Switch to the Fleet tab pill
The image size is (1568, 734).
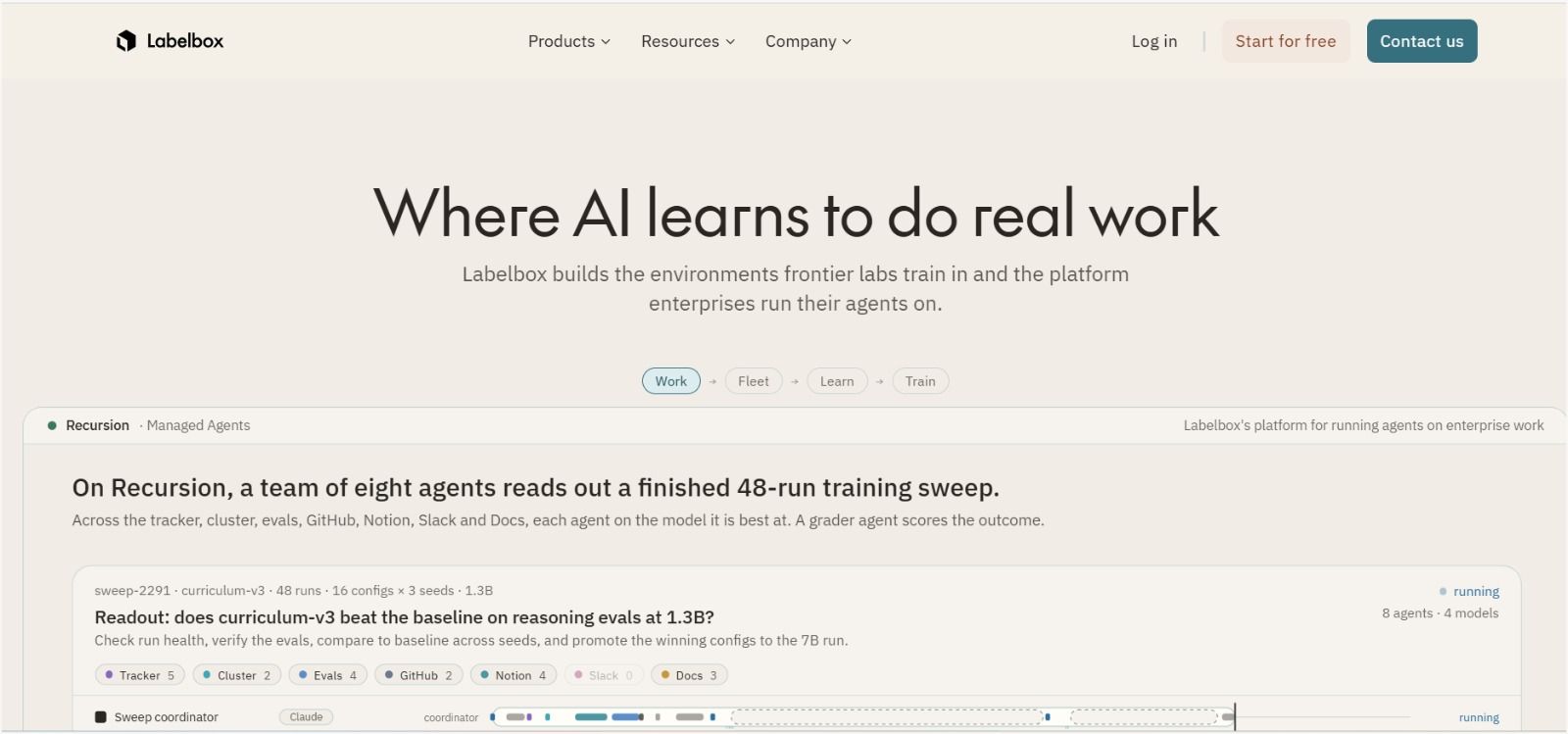pos(754,381)
